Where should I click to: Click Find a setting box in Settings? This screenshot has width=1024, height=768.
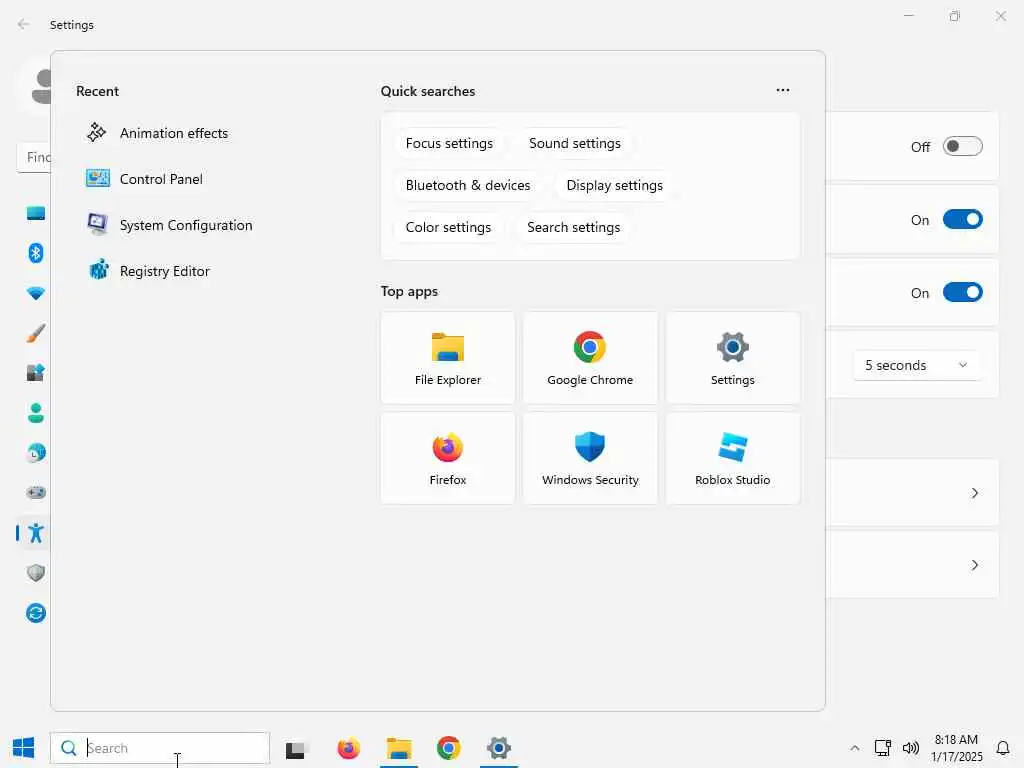click(34, 157)
